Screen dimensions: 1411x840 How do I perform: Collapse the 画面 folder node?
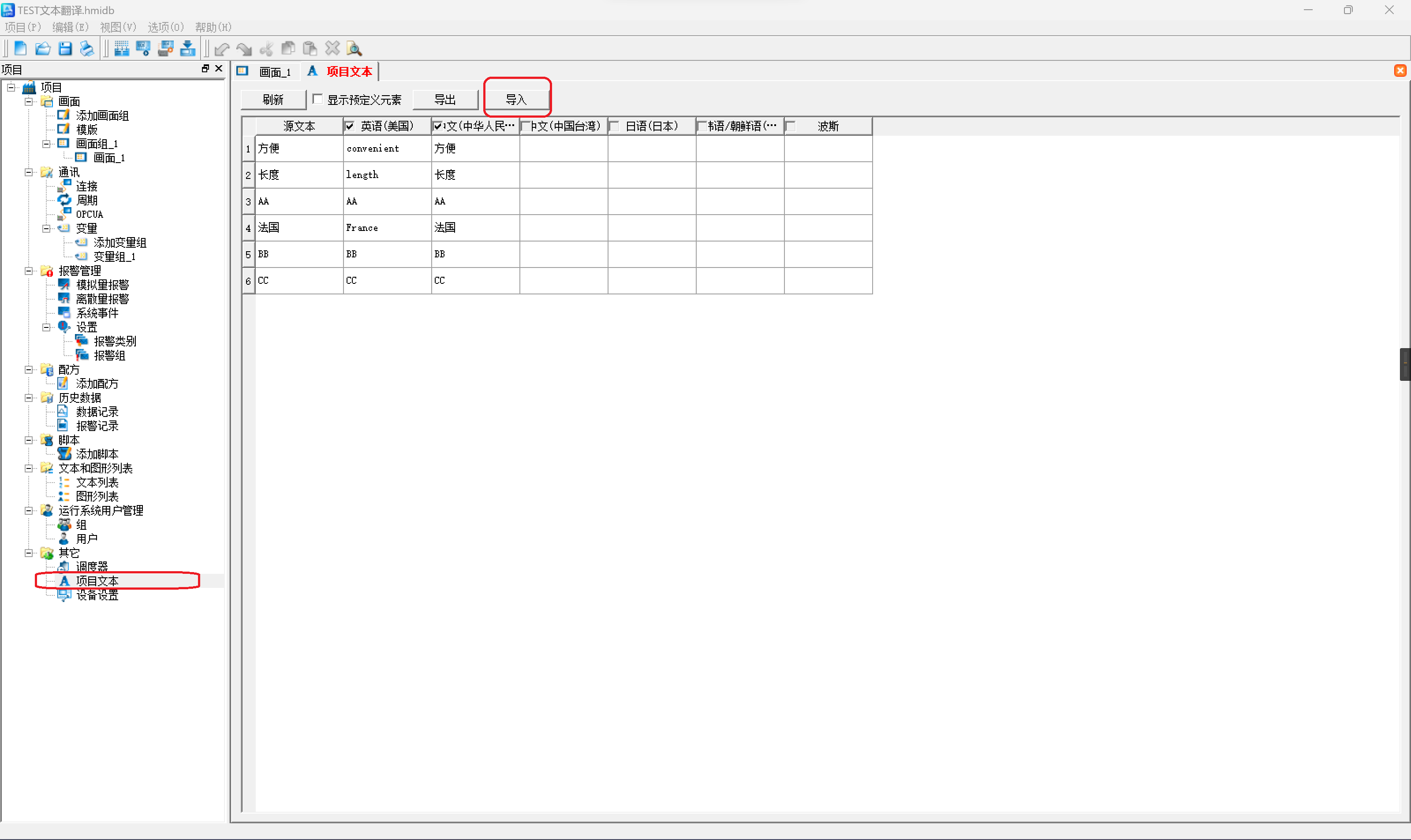(28, 101)
